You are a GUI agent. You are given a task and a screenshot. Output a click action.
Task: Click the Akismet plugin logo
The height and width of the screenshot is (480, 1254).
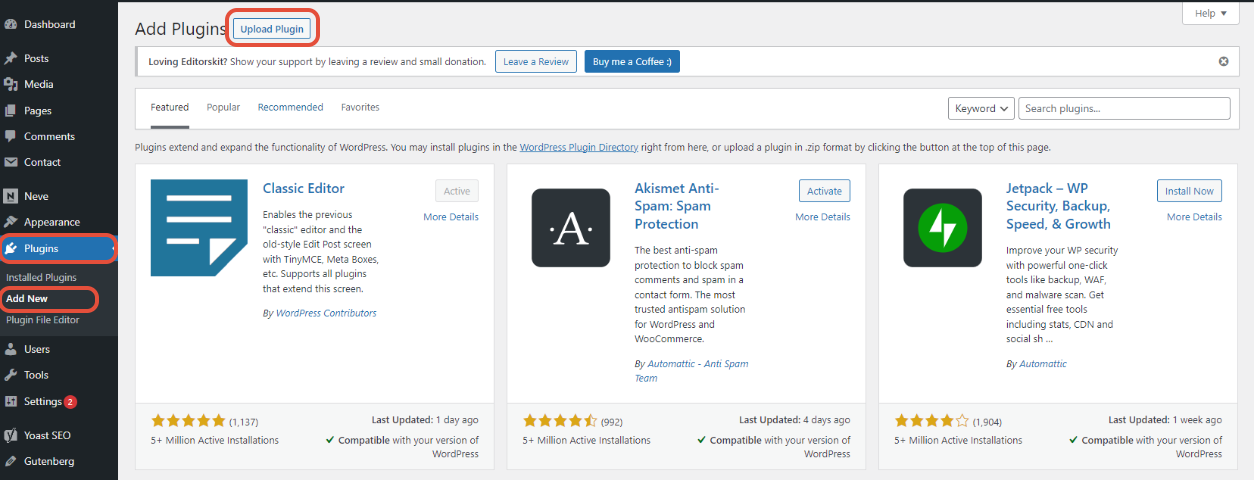tap(571, 228)
